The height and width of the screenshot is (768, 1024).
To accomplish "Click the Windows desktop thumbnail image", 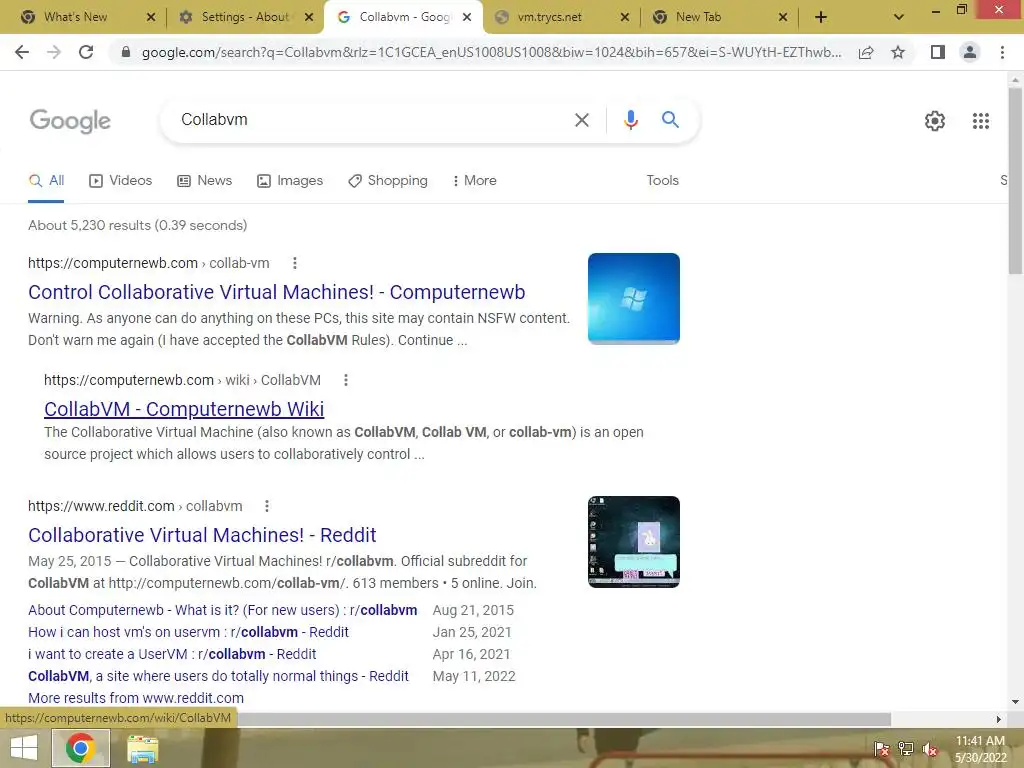I will [x=633, y=298].
